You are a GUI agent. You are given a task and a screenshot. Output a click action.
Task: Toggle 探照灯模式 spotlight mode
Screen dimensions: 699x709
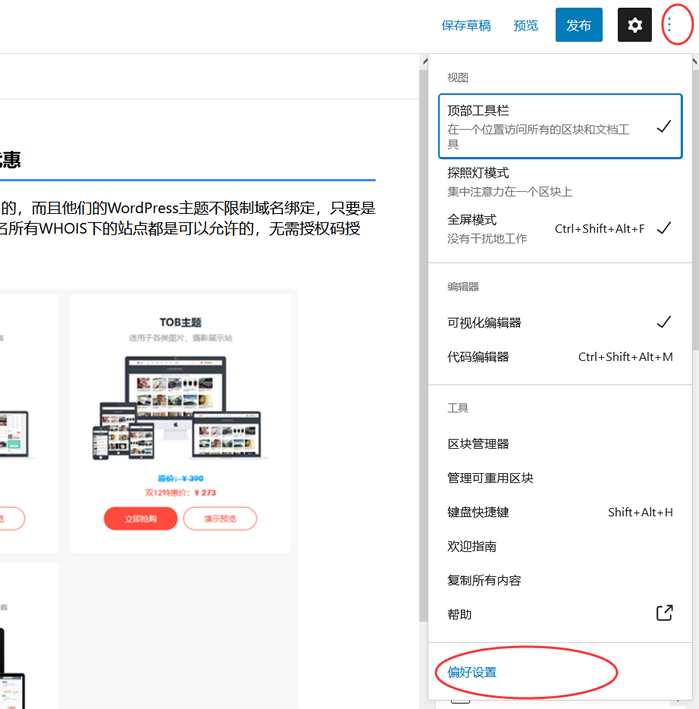[x=560, y=182]
